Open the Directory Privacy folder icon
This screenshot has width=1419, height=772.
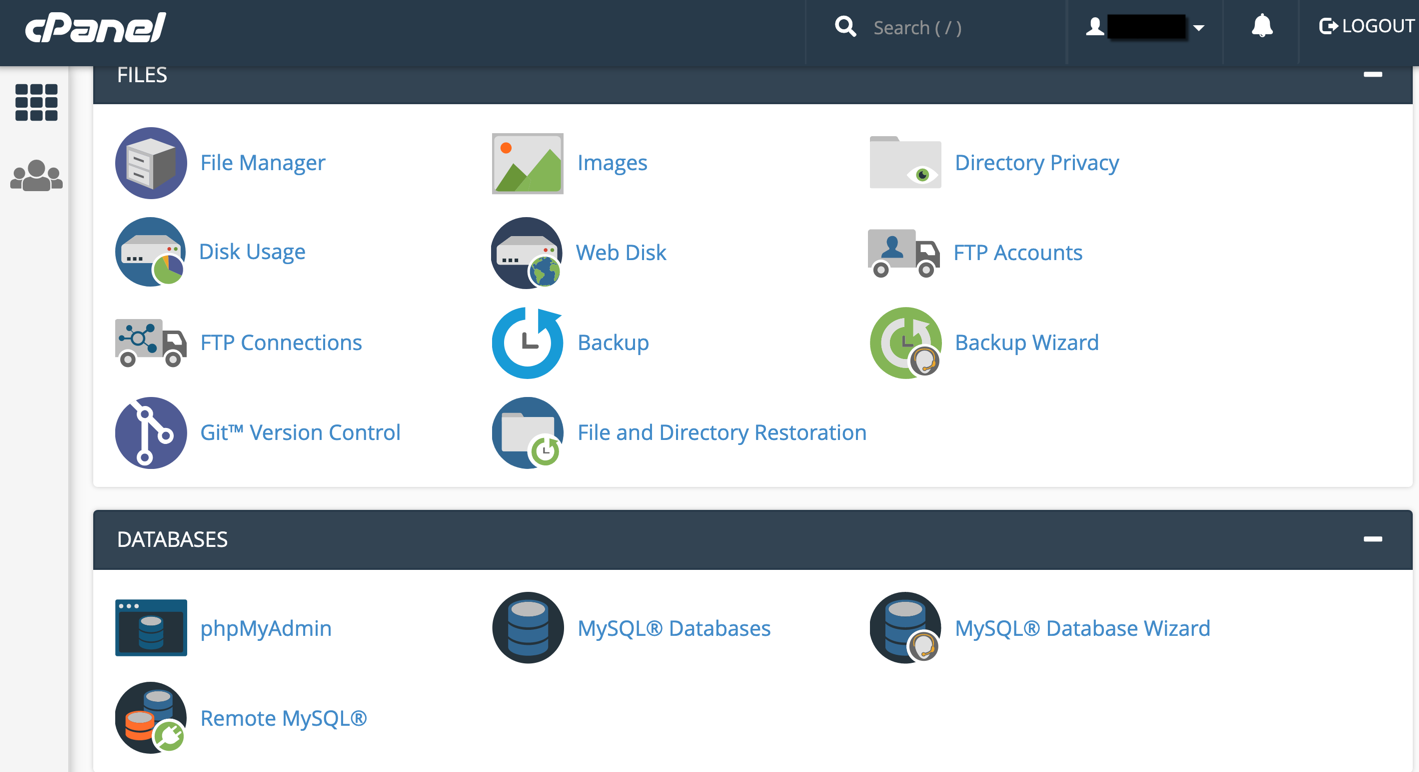point(905,163)
